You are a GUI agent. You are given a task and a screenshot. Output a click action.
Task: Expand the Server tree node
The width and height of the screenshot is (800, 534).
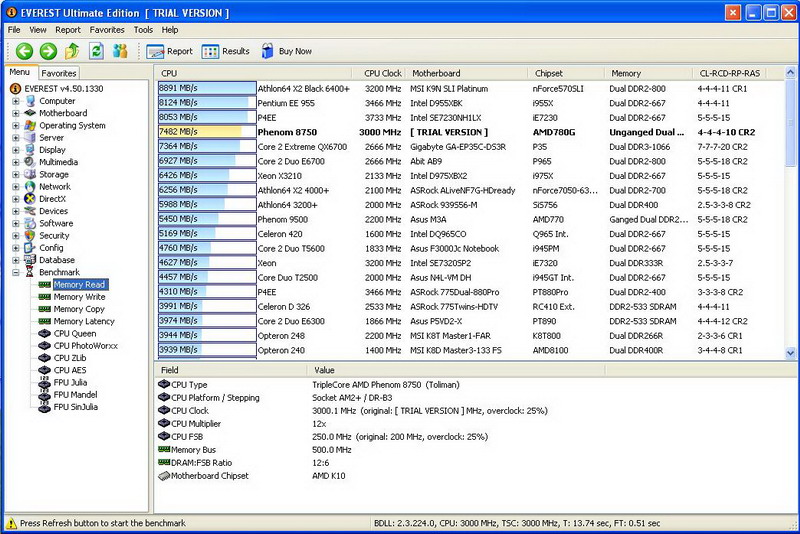[x=16, y=138]
